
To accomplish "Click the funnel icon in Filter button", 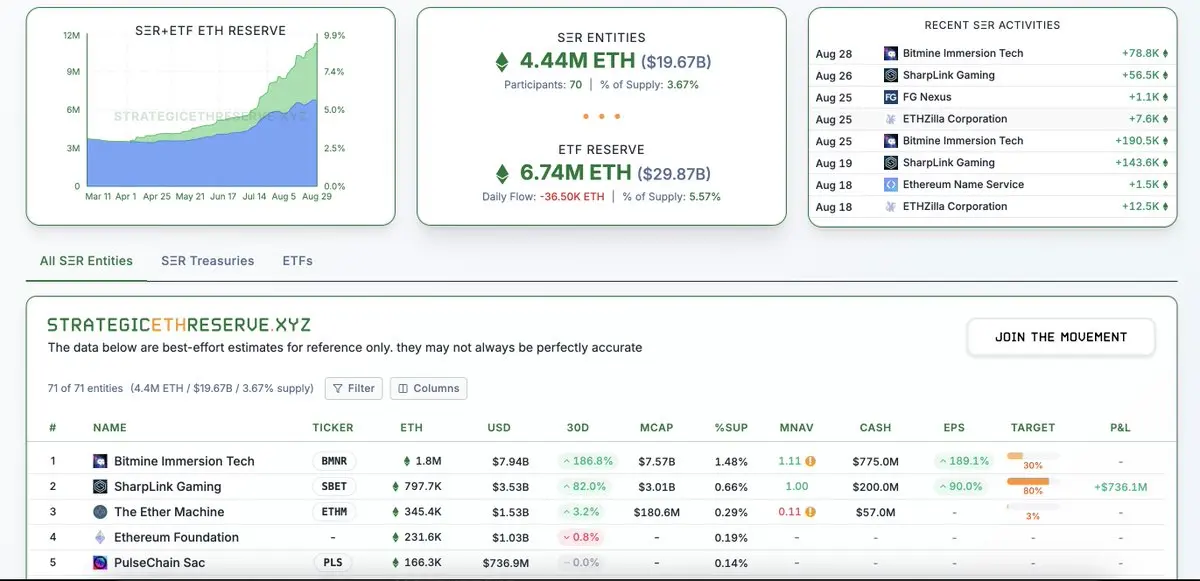I will [x=338, y=388].
